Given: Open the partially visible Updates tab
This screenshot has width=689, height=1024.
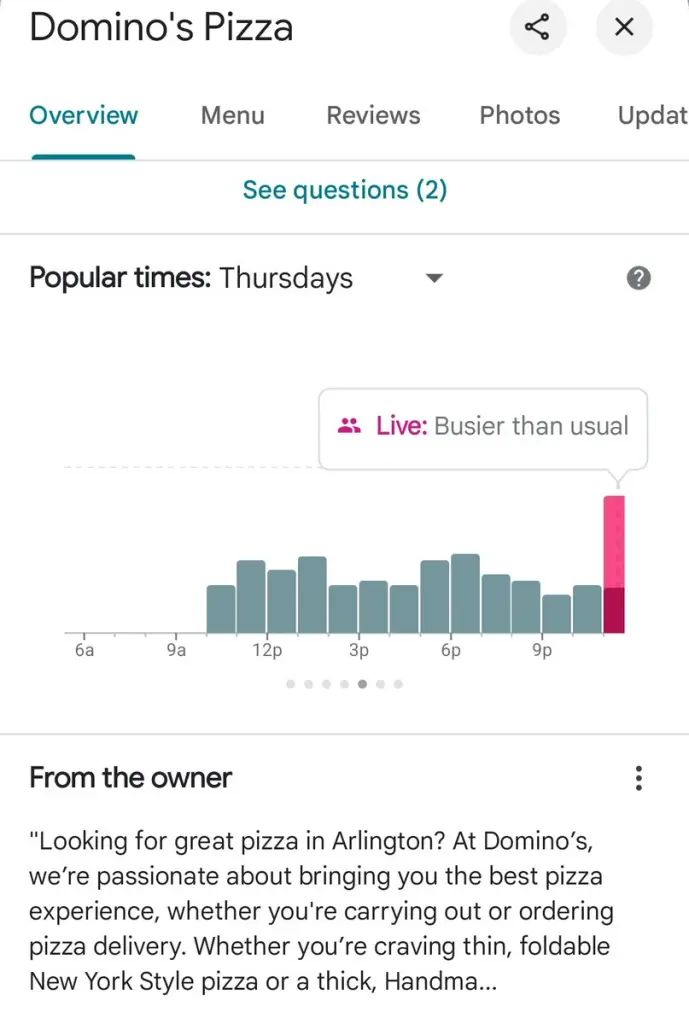Looking at the screenshot, I should (x=652, y=115).
